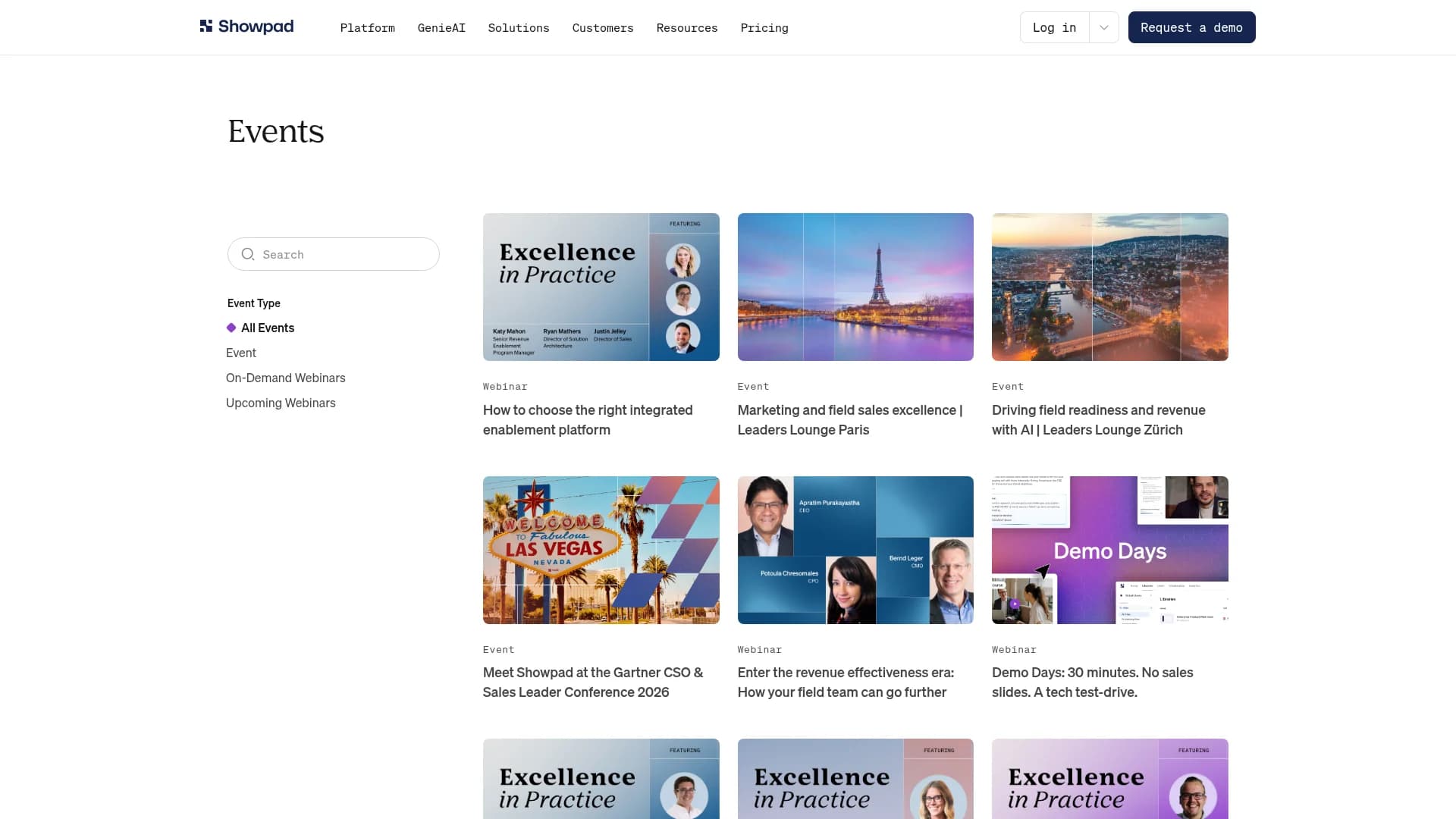This screenshot has height=819, width=1456.
Task: Expand the Log in dropdown arrow
Action: (1103, 27)
